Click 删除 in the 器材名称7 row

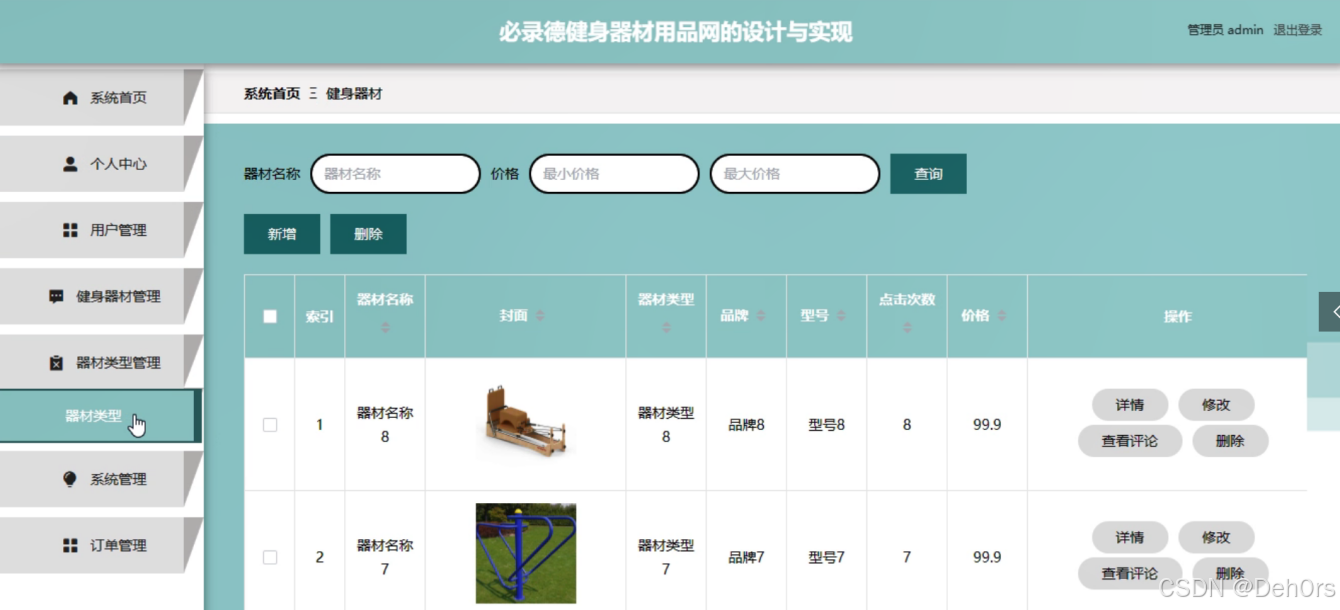coord(1230,574)
